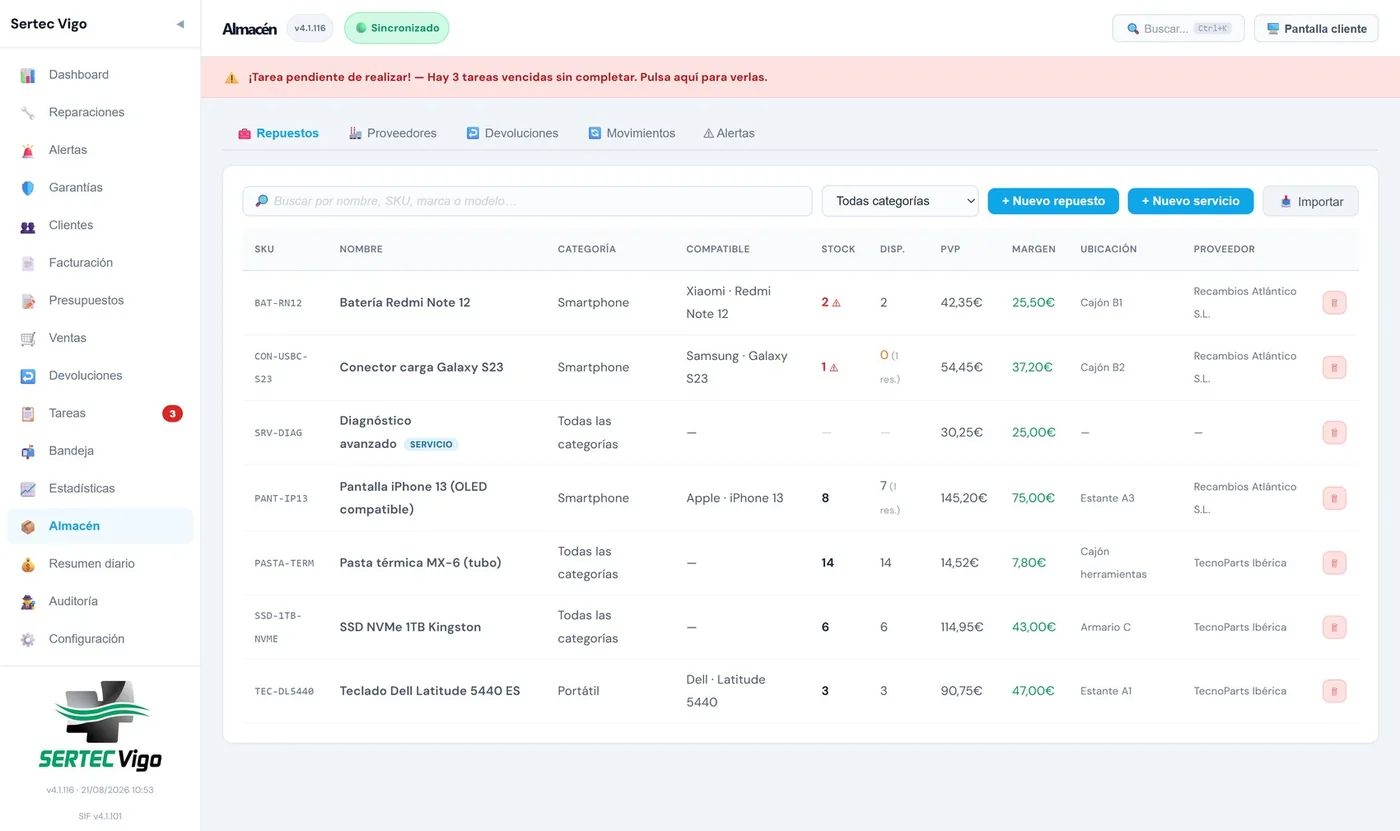Image resolution: width=1400 pixels, height=831 pixels.
Task: Open the Alertas tab in Almacén
Action: coord(729,133)
